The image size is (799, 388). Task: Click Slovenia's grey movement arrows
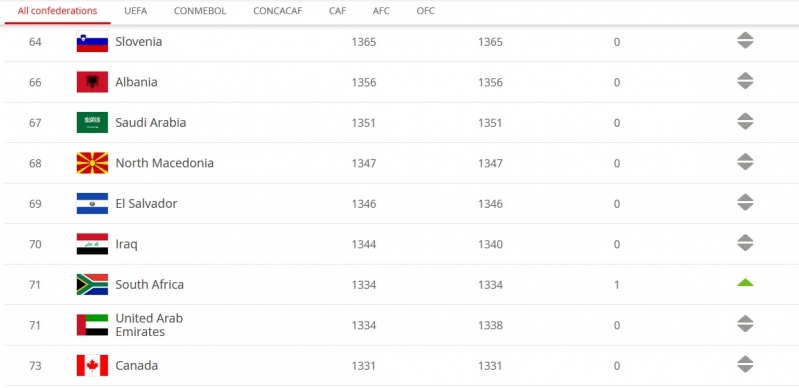click(x=745, y=40)
